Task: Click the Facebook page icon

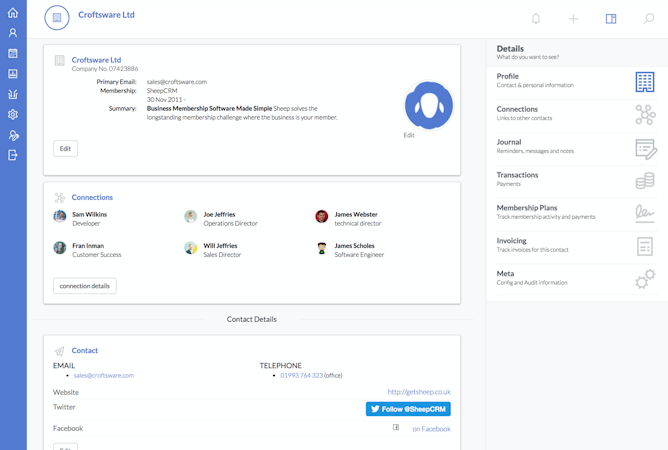Action: pos(396,428)
